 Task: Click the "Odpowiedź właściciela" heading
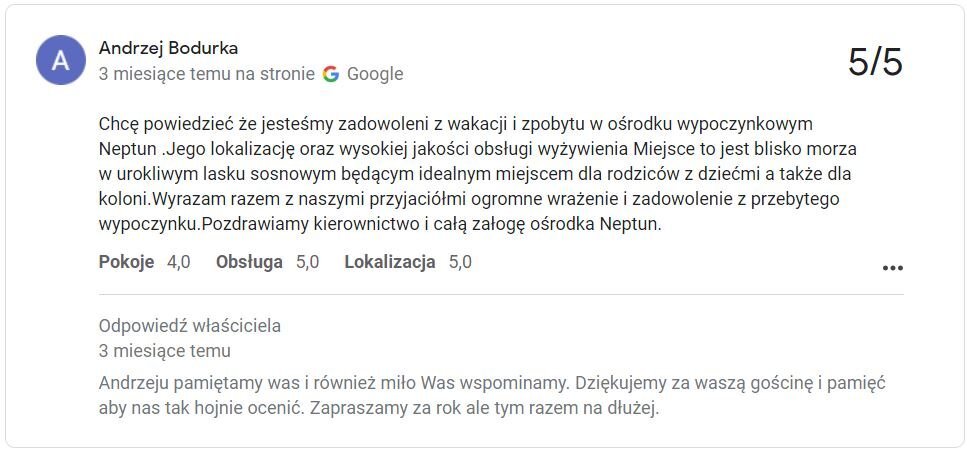click(190, 326)
